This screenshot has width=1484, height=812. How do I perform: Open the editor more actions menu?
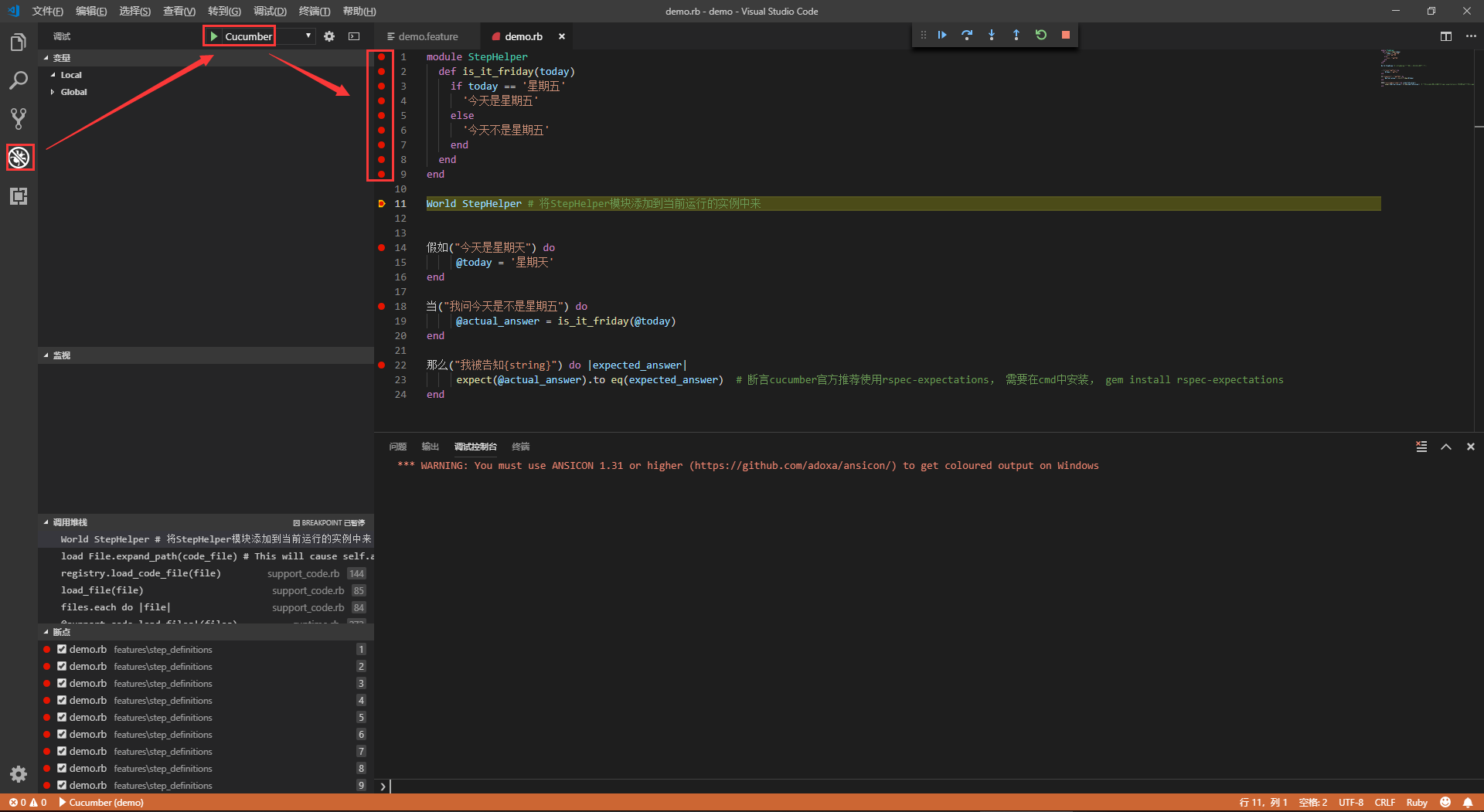coord(1471,36)
